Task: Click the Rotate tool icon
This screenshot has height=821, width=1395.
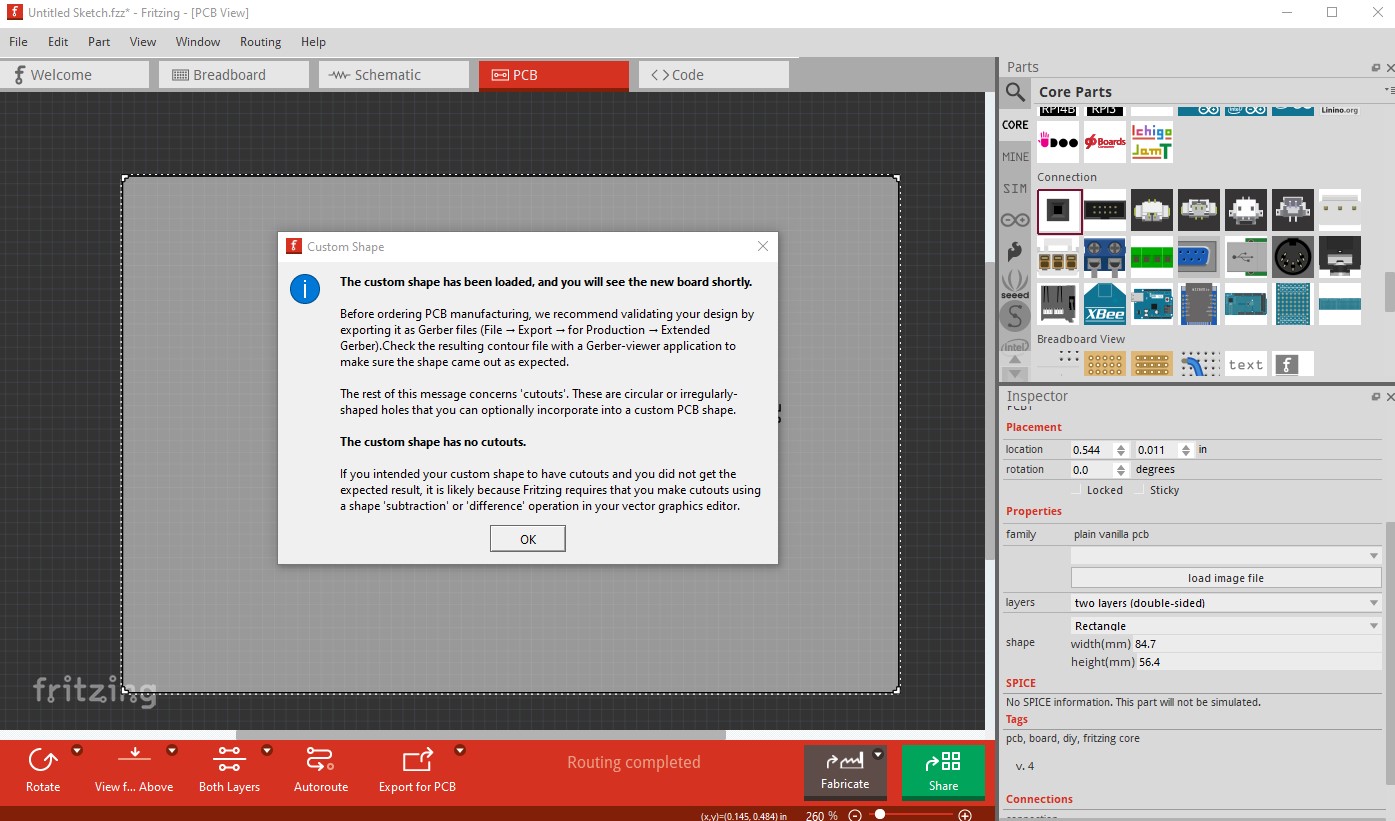Action: coord(42,760)
